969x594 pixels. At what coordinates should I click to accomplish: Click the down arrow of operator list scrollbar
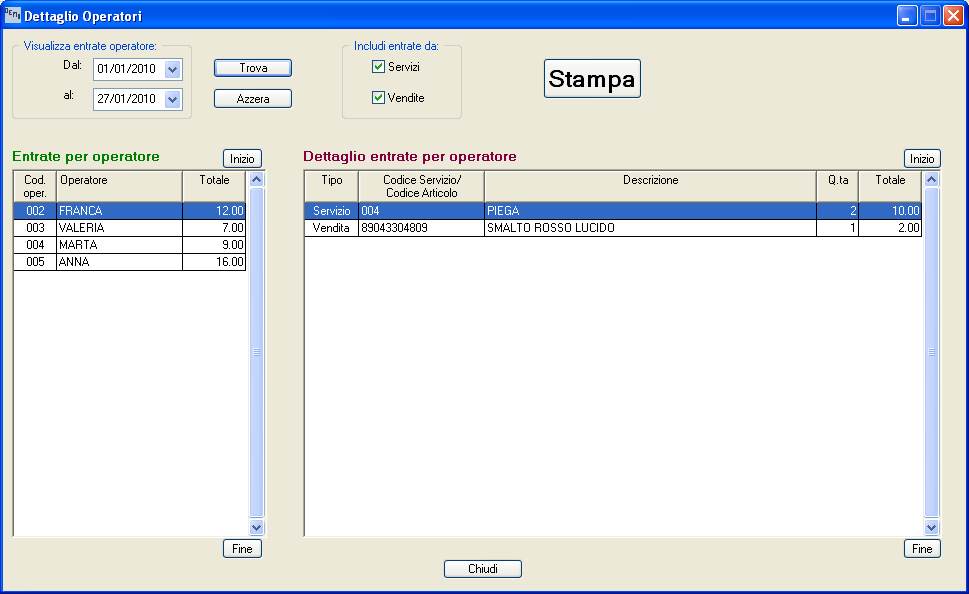click(256, 527)
